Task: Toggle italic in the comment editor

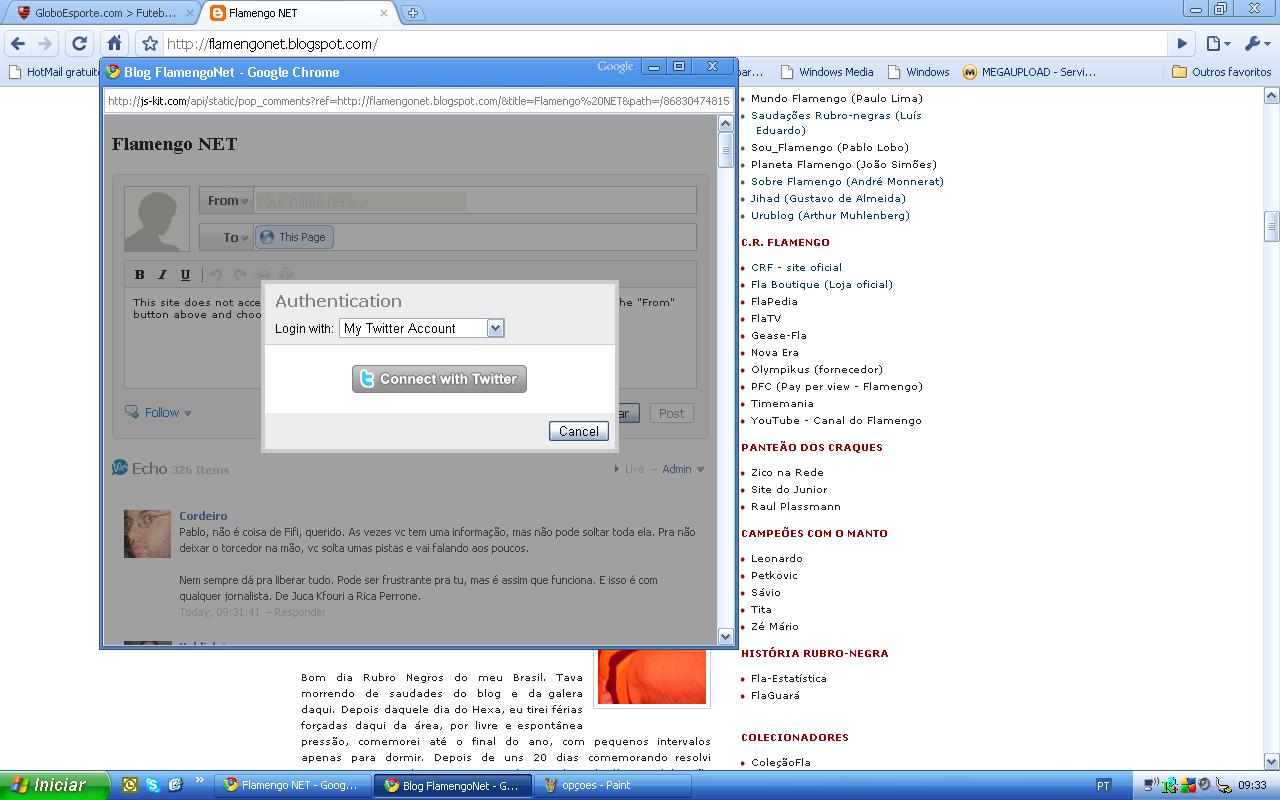Action: pyautogui.click(x=162, y=275)
